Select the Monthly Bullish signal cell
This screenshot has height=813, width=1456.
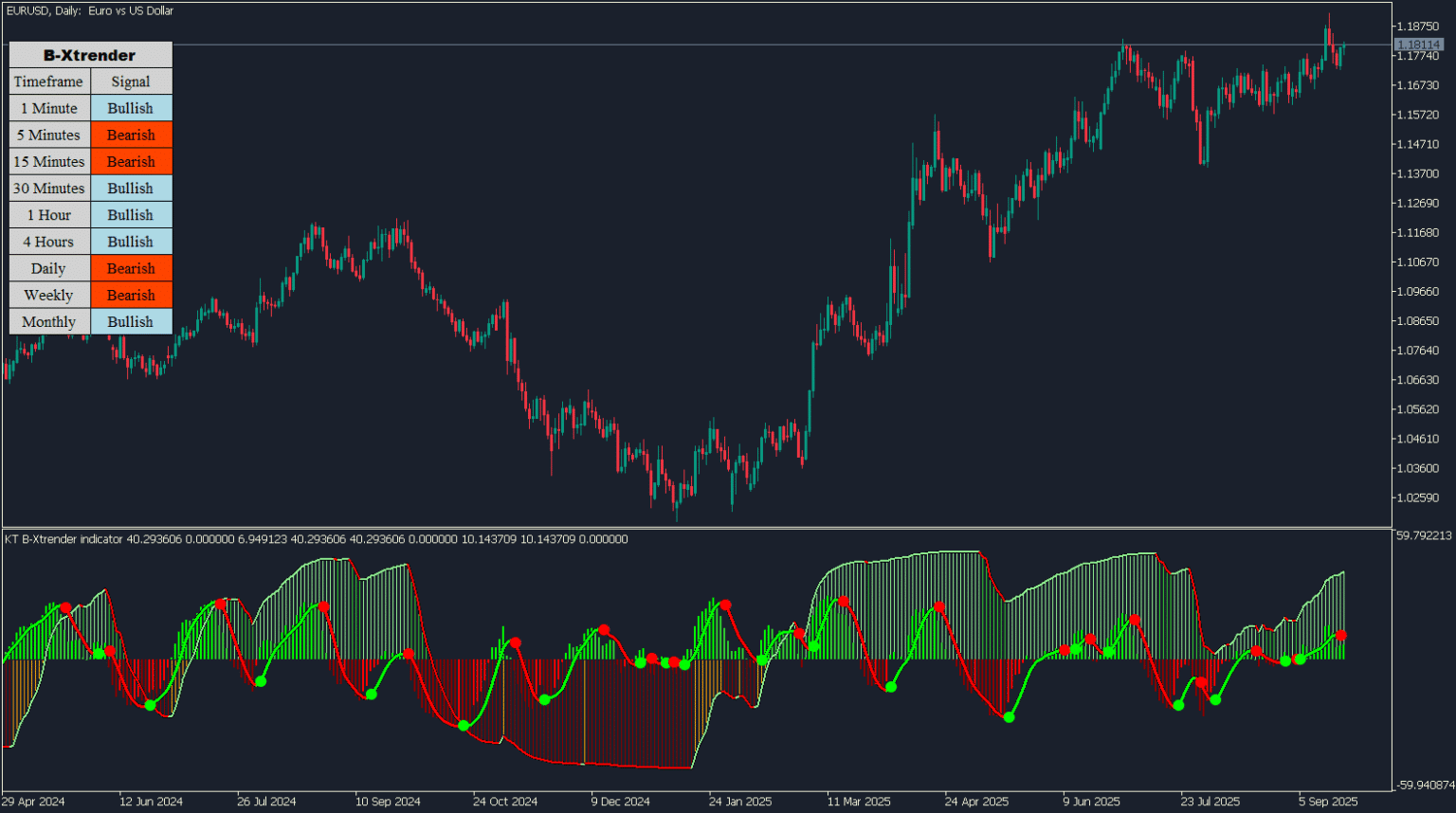(130, 321)
